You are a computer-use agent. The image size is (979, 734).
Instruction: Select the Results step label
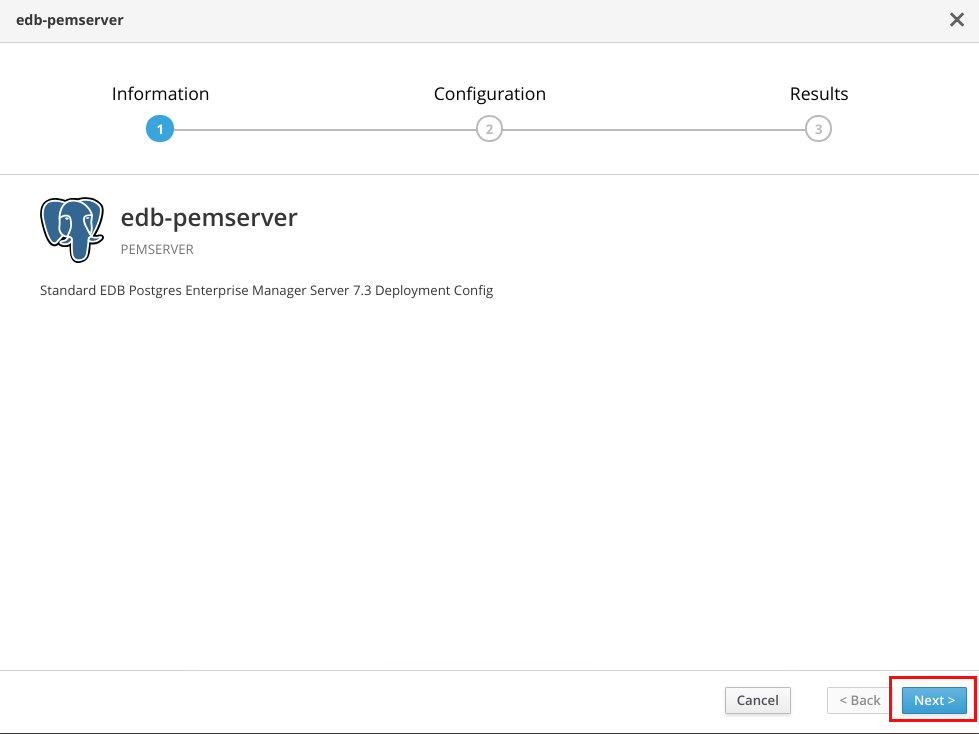tap(819, 94)
